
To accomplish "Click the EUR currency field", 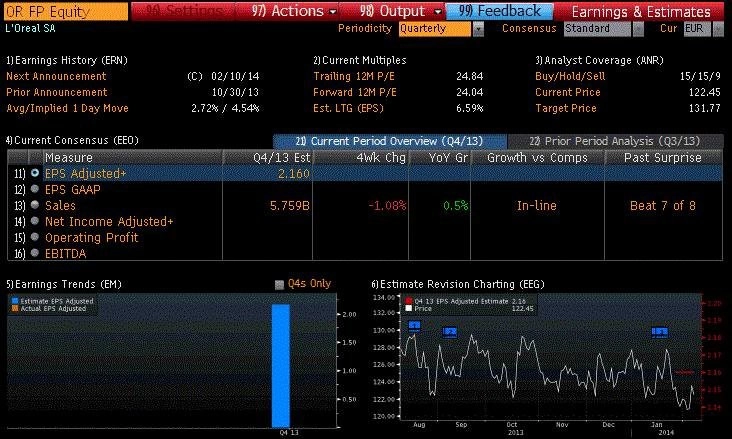I will pos(698,29).
